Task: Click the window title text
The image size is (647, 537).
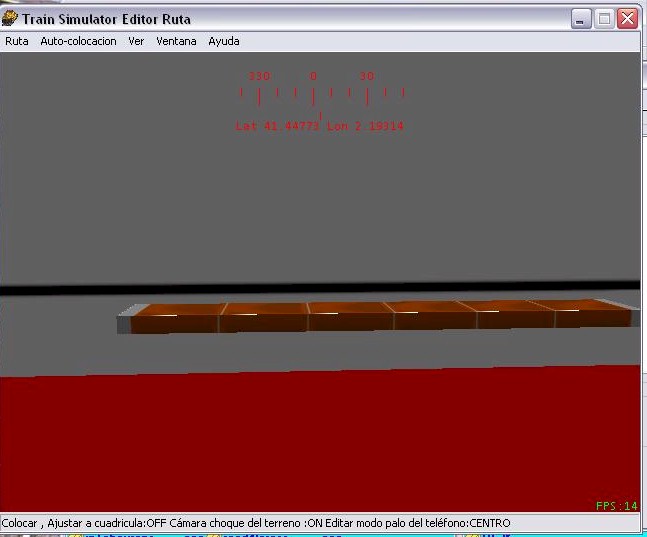Action: 106,18
